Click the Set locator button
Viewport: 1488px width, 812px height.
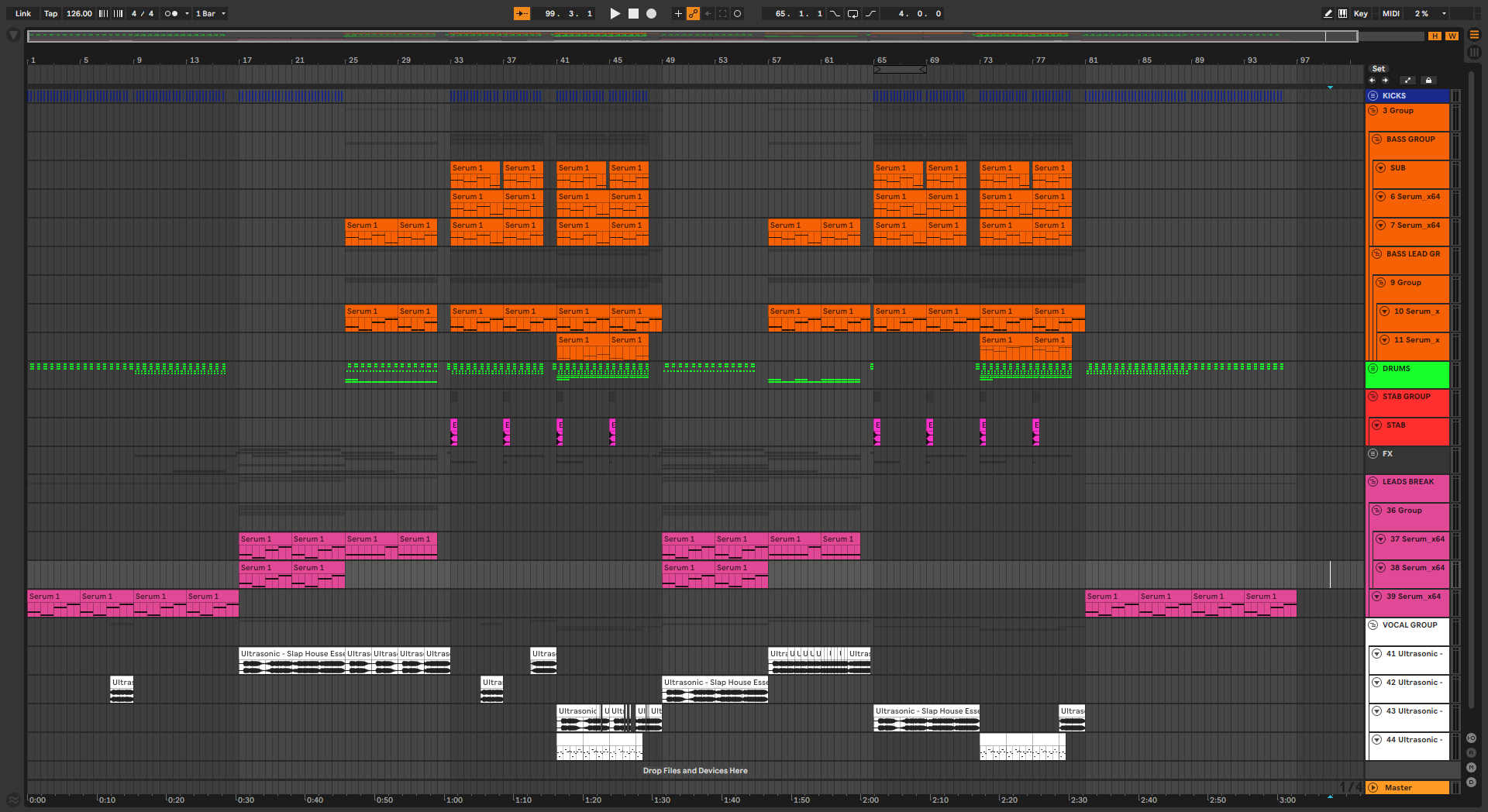pyautogui.click(x=1378, y=69)
